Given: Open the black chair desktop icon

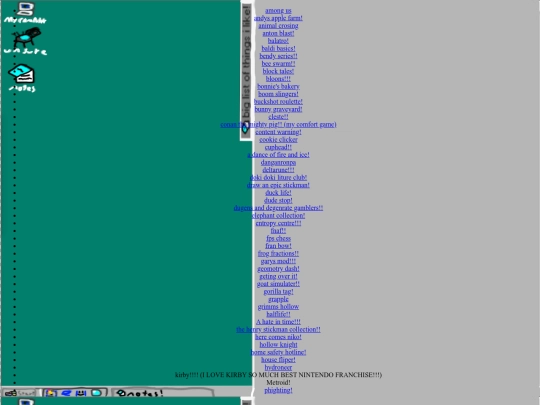Looking at the screenshot, I should pos(25,41).
